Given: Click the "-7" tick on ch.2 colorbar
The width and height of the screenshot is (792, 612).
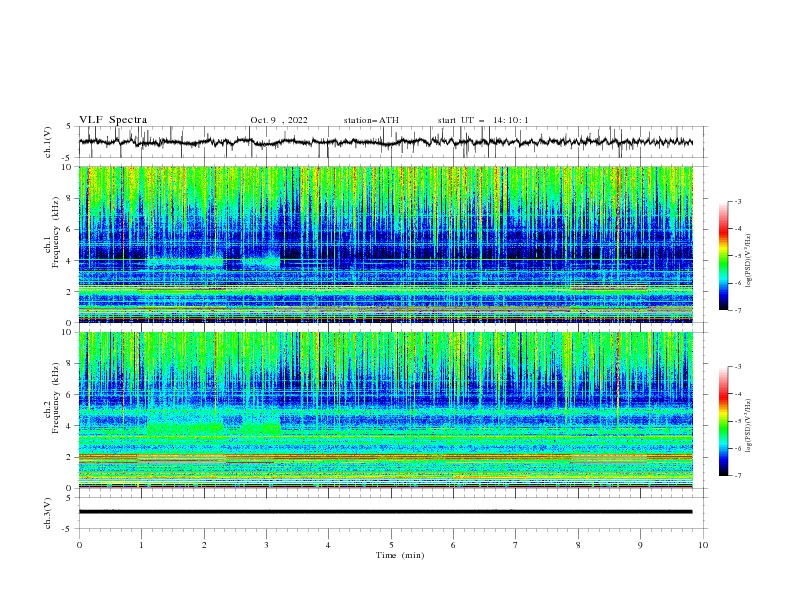Looking at the screenshot, I should (738, 476).
